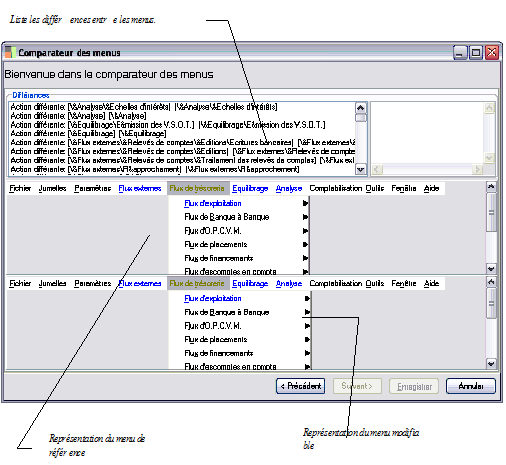Click the differences list scroll up arrow

pos(360,108)
